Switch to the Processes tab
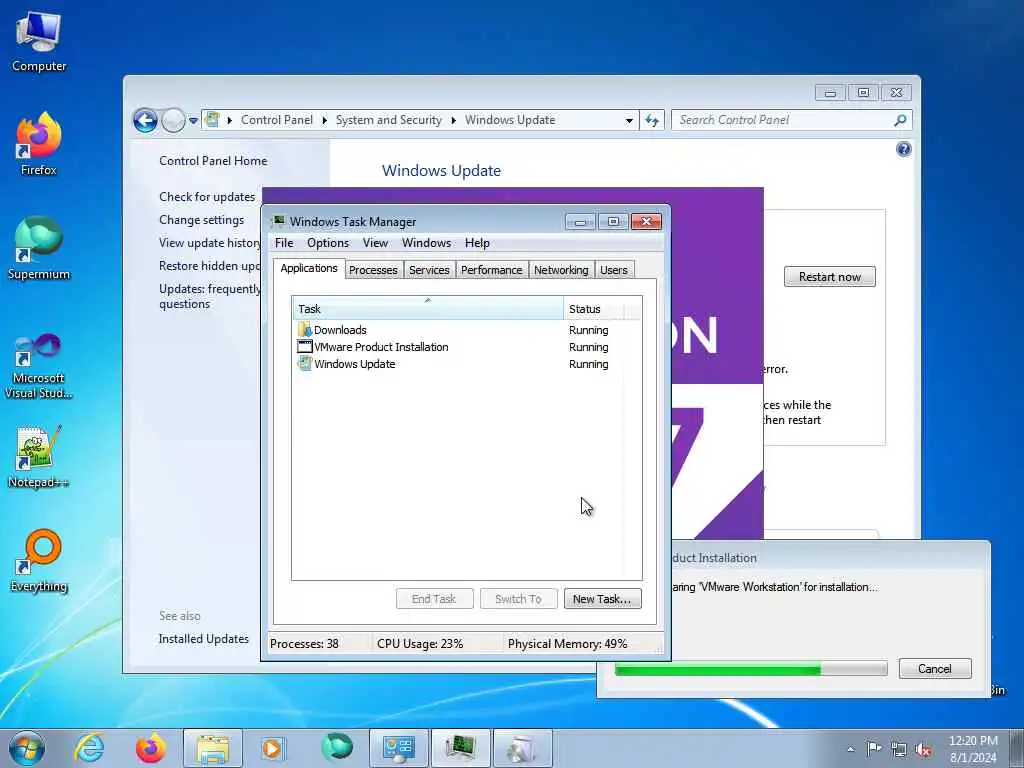 click(373, 270)
